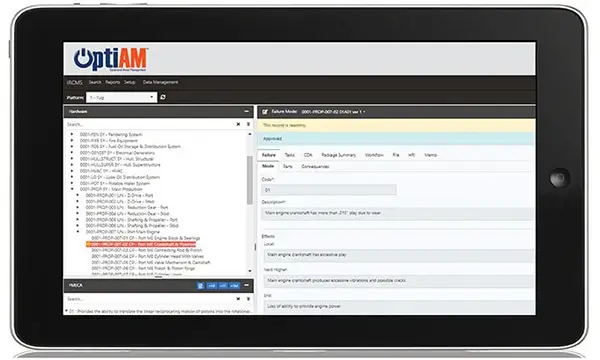
Task: Click the Hardware tree scroll-up arrow
Action: click(x=250, y=134)
